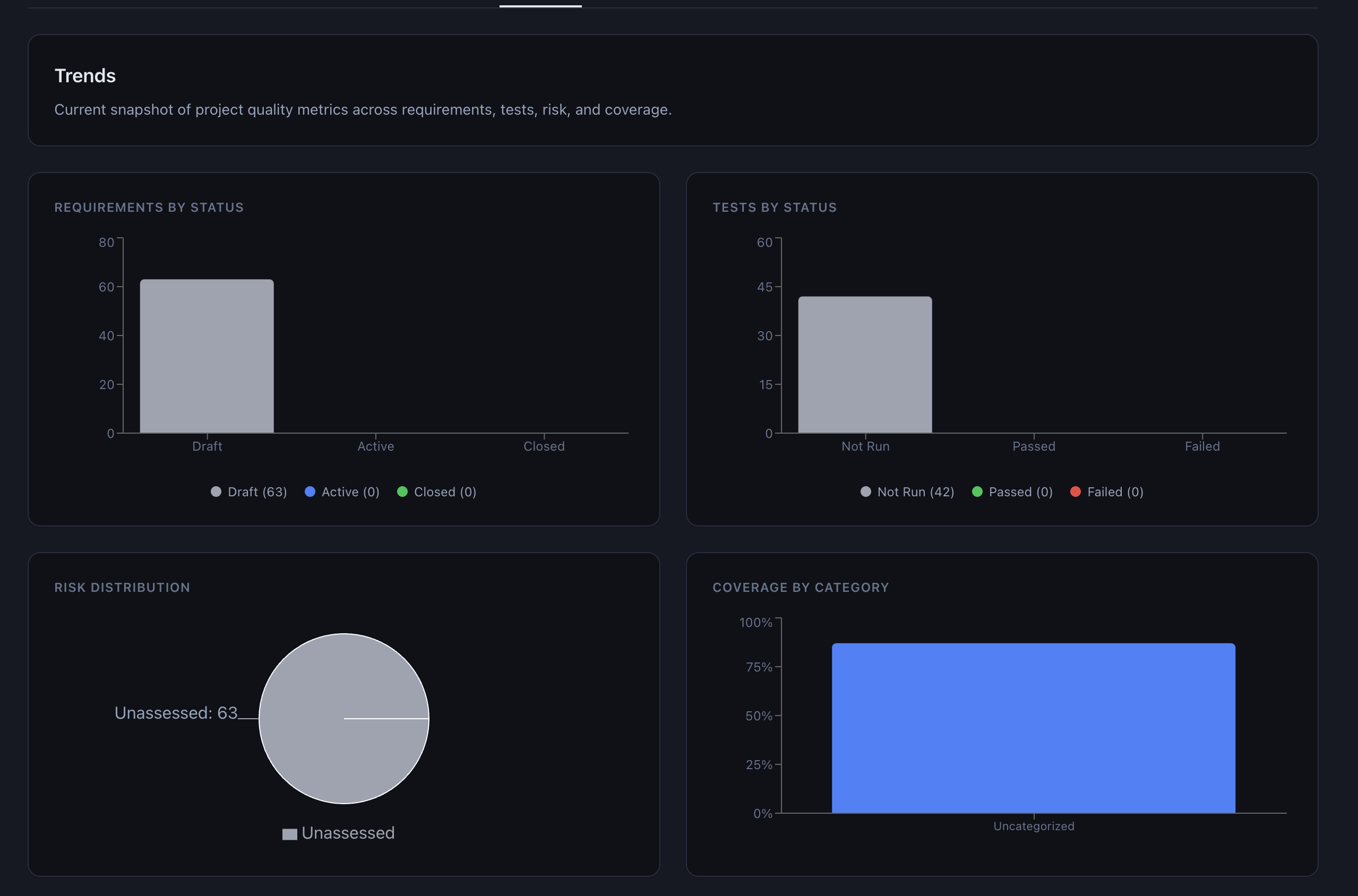Click the green Closed legend dot

pyautogui.click(x=402, y=492)
